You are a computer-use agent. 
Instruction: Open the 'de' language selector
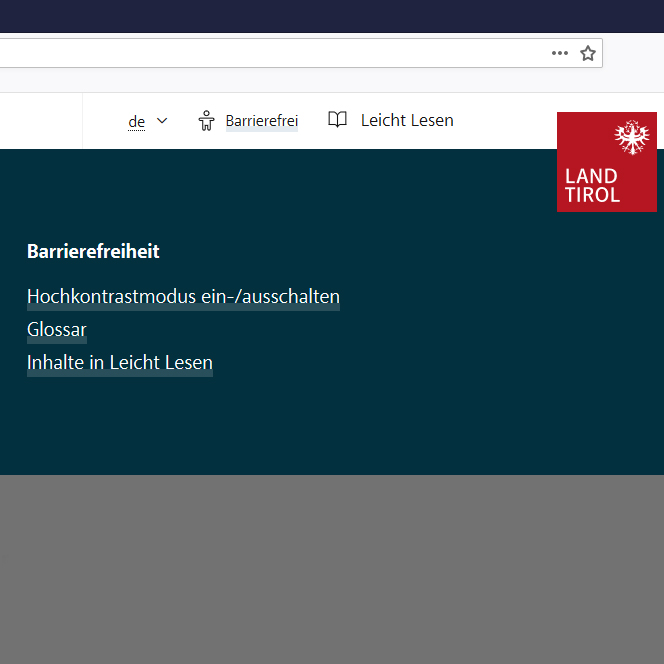click(137, 122)
